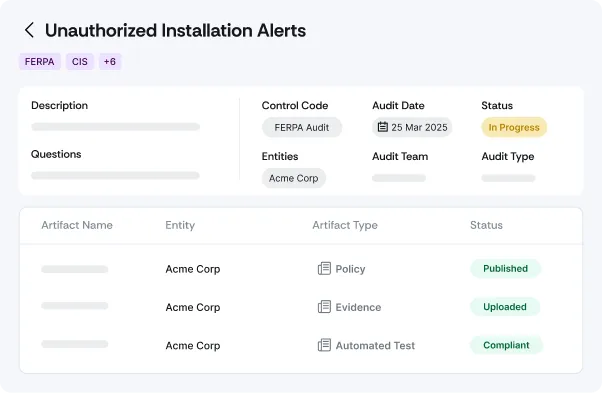This screenshot has width=602, height=393.
Task: Open the 25 Mar 2025 audit date picker
Action: (412, 127)
